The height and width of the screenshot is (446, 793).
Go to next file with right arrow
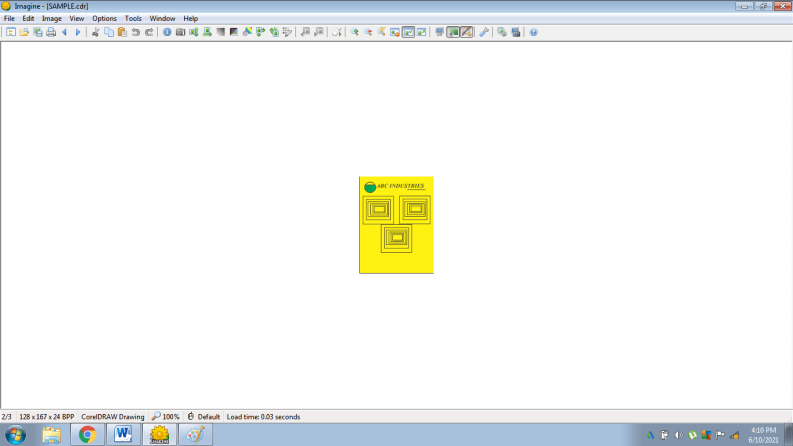(x=77, y=32)
